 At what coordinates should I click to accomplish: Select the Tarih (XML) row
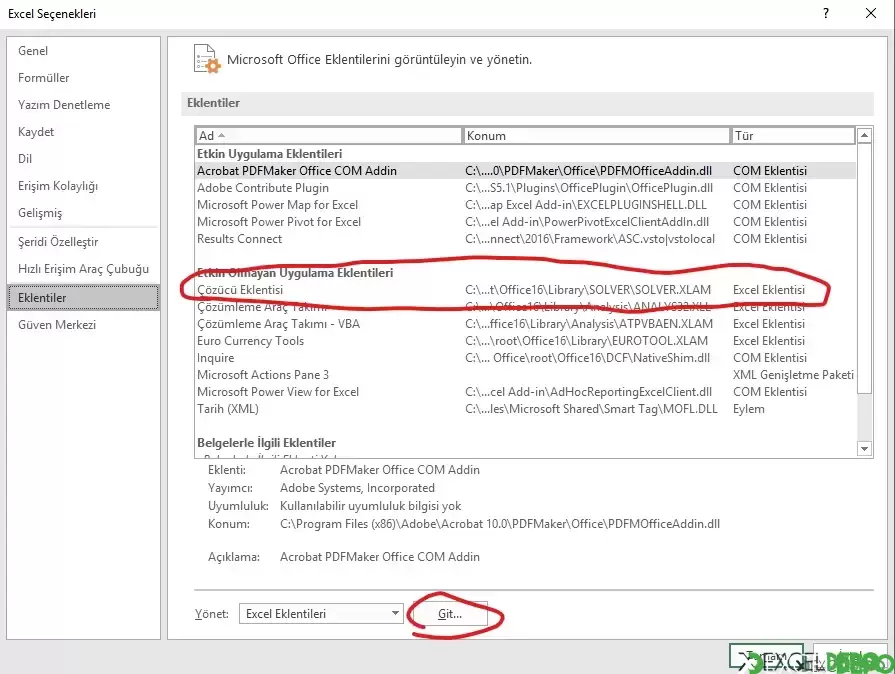click(x=525, y=409)
